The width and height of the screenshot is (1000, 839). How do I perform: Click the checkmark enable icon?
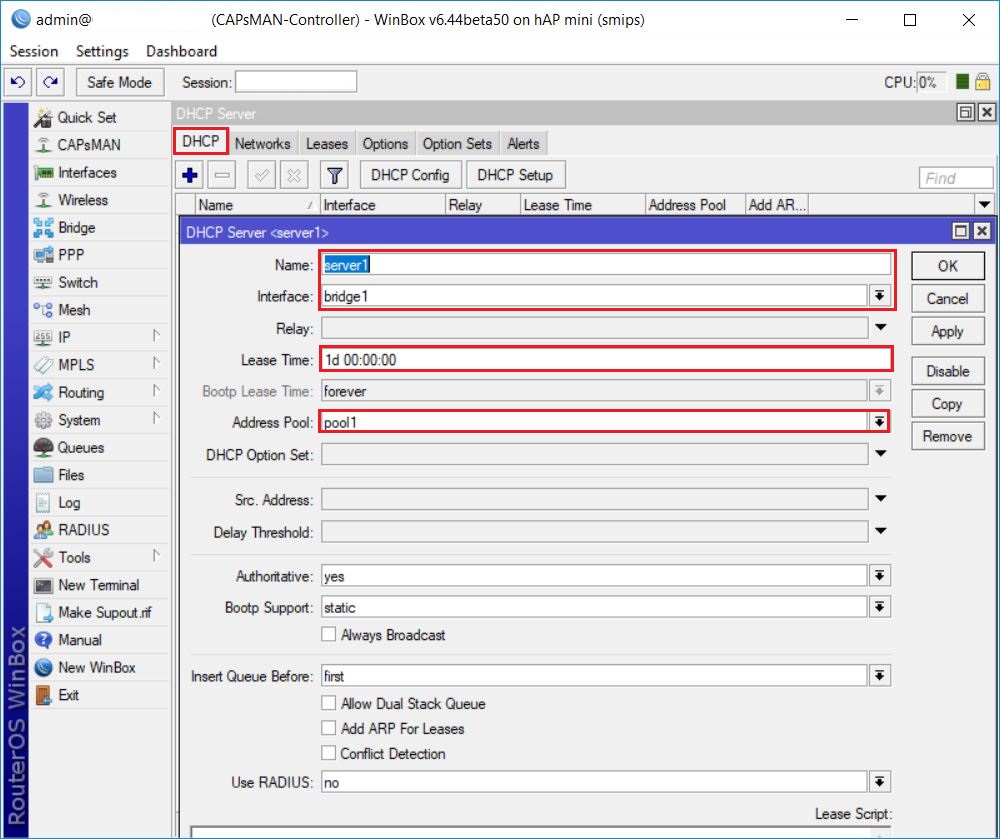click(x=261, y=175)
